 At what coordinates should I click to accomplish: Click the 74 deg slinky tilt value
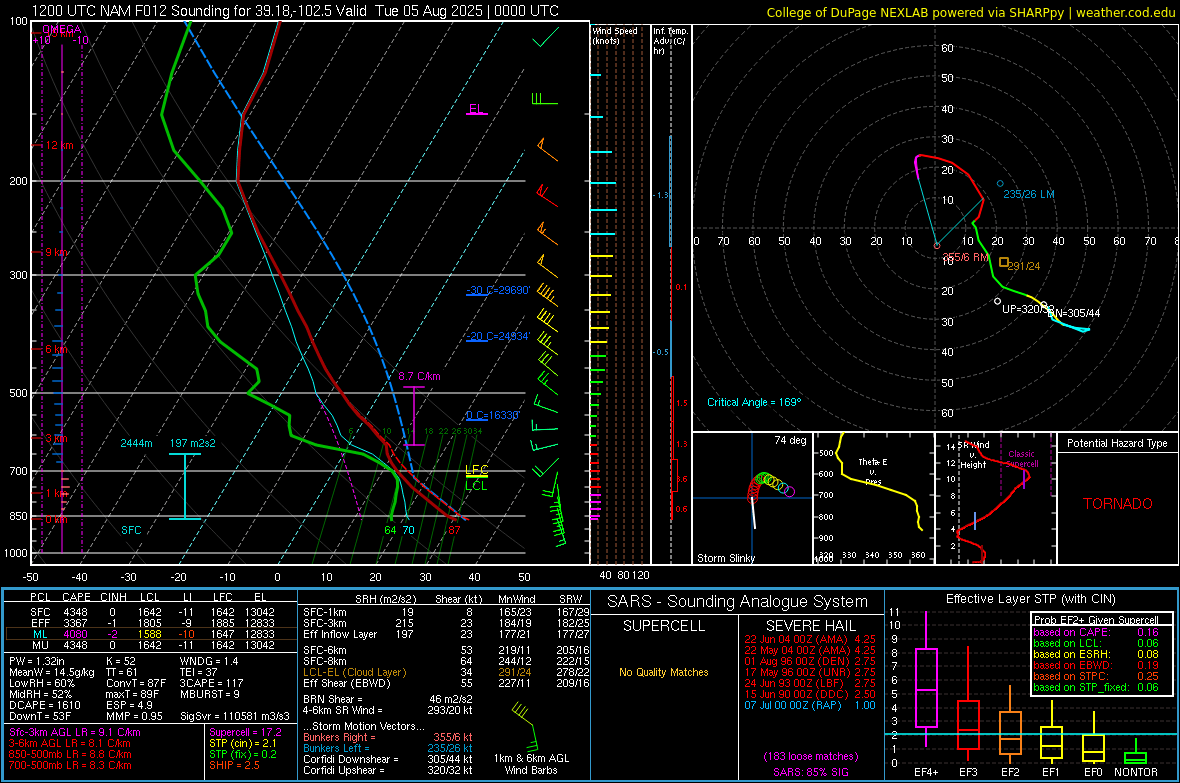(x=790, y=440)
